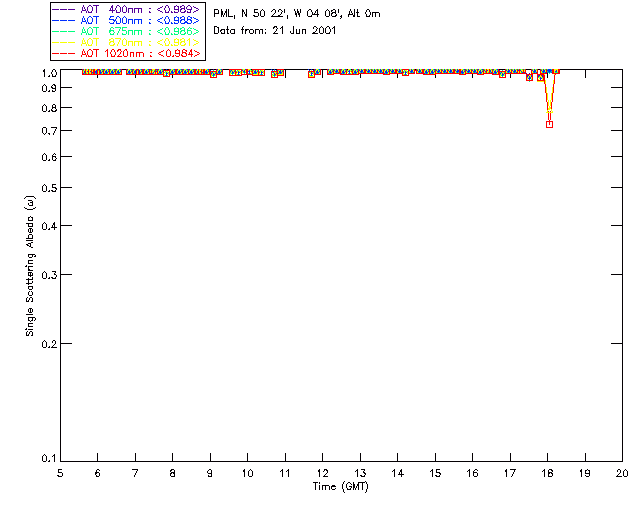Click the 0.6 label on the albedo axis

[49, 157]
